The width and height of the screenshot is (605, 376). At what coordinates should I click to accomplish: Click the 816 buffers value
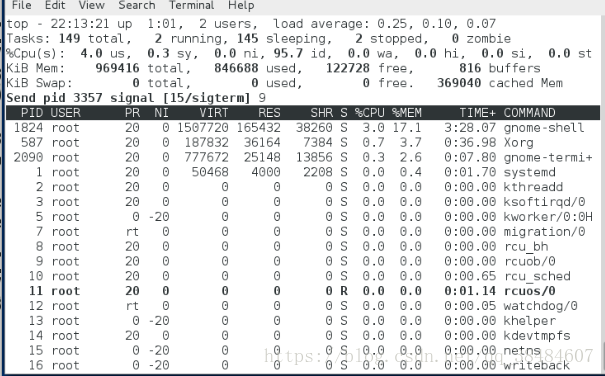[x=470, y=68]
